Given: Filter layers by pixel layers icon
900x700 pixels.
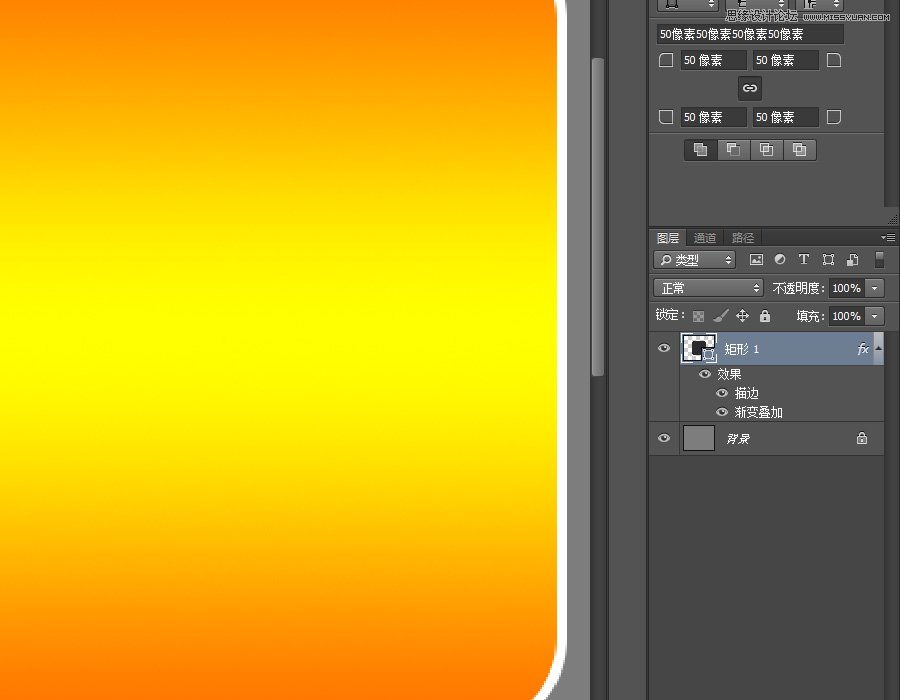Looking at the screenshot, I should point(757,260).
